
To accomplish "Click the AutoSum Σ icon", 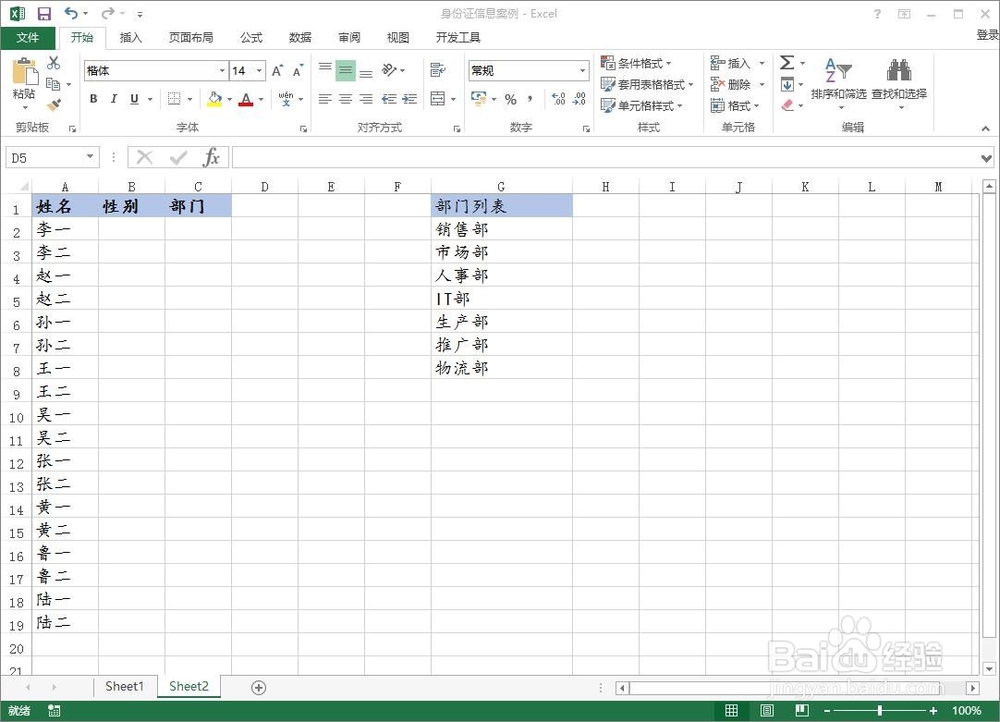I will point(785,62).
